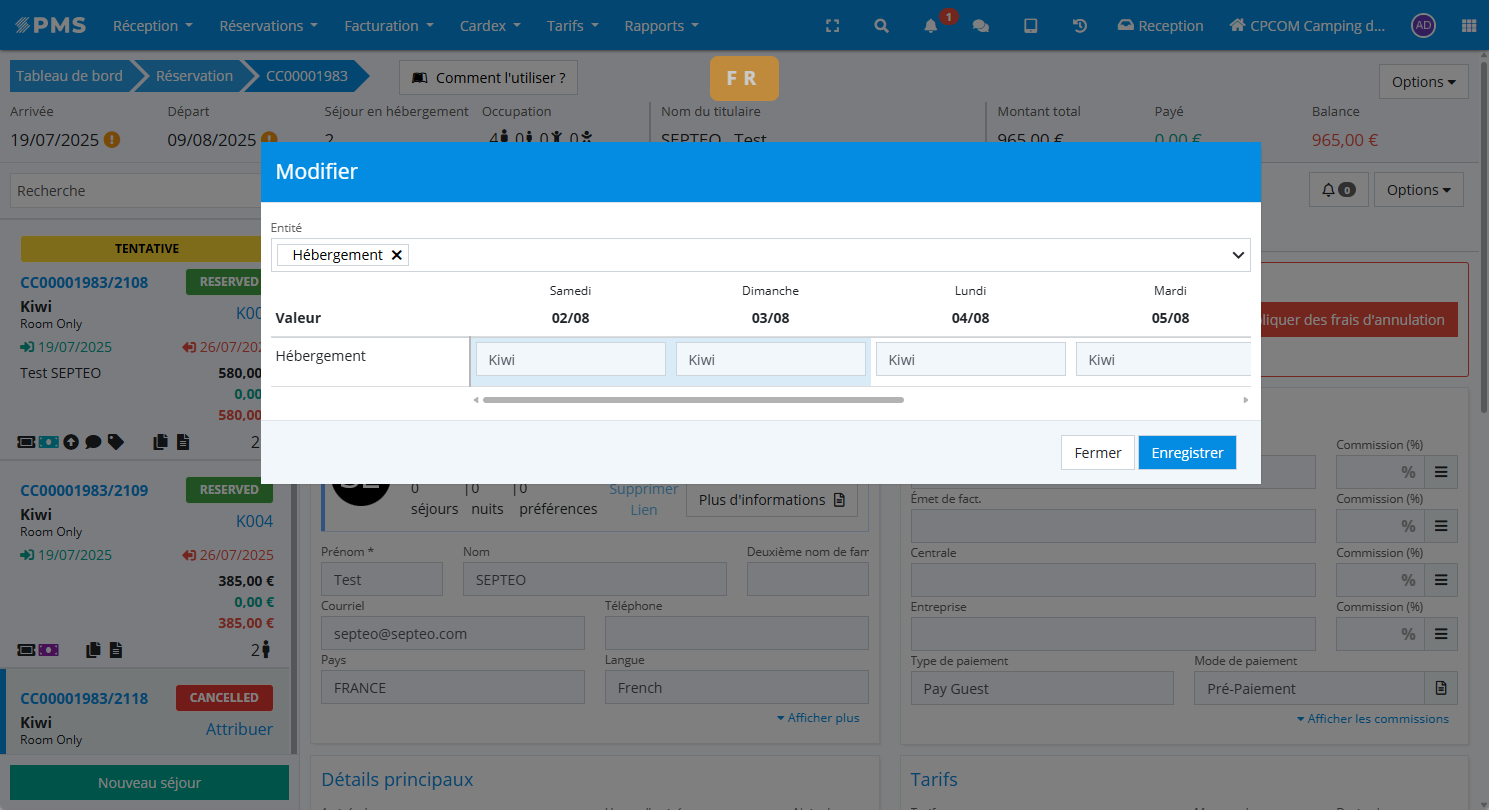Click the horizontal scrollbar in the Modifier dialog
The image size is (1489, 810).
693,400
